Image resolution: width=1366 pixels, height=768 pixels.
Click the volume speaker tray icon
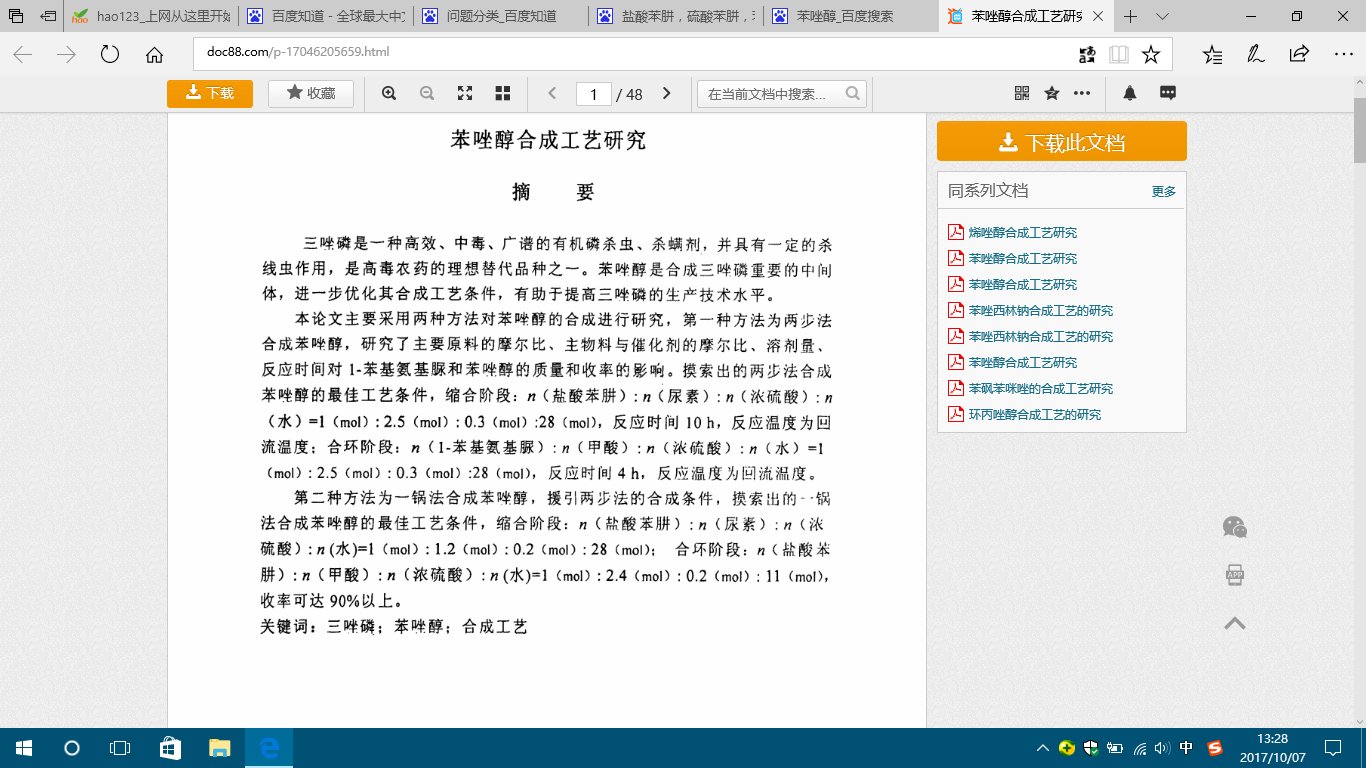click(1162, 748)
